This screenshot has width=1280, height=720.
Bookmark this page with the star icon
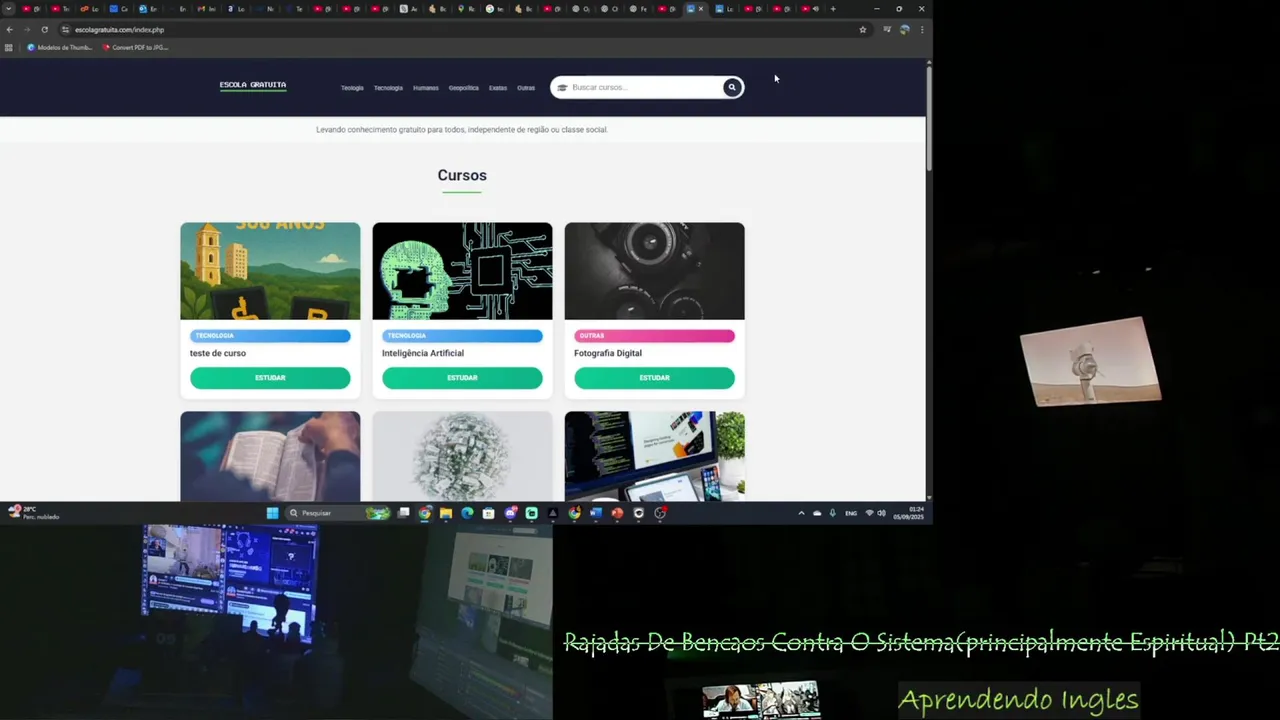click(863, 30)
